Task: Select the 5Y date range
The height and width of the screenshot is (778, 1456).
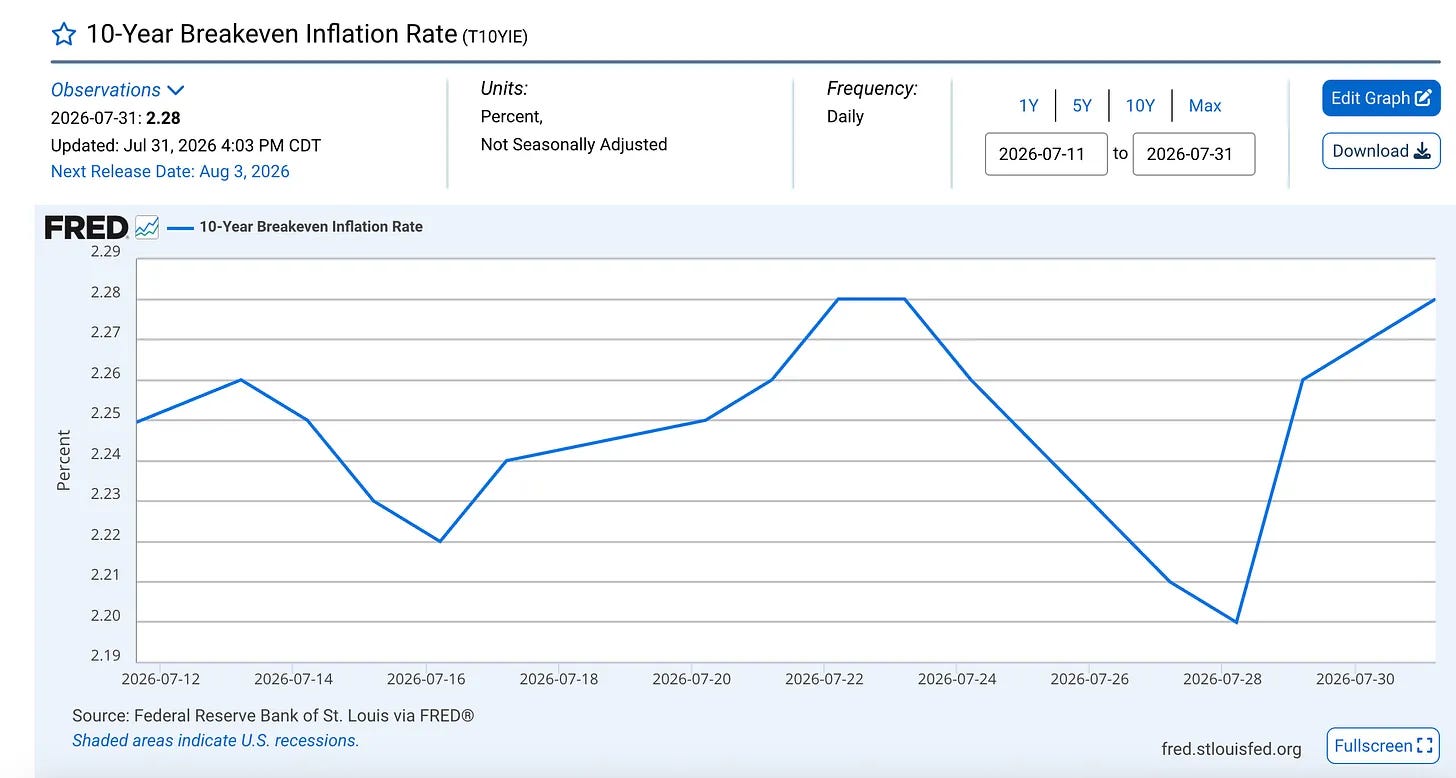Action: [1082, 105]
